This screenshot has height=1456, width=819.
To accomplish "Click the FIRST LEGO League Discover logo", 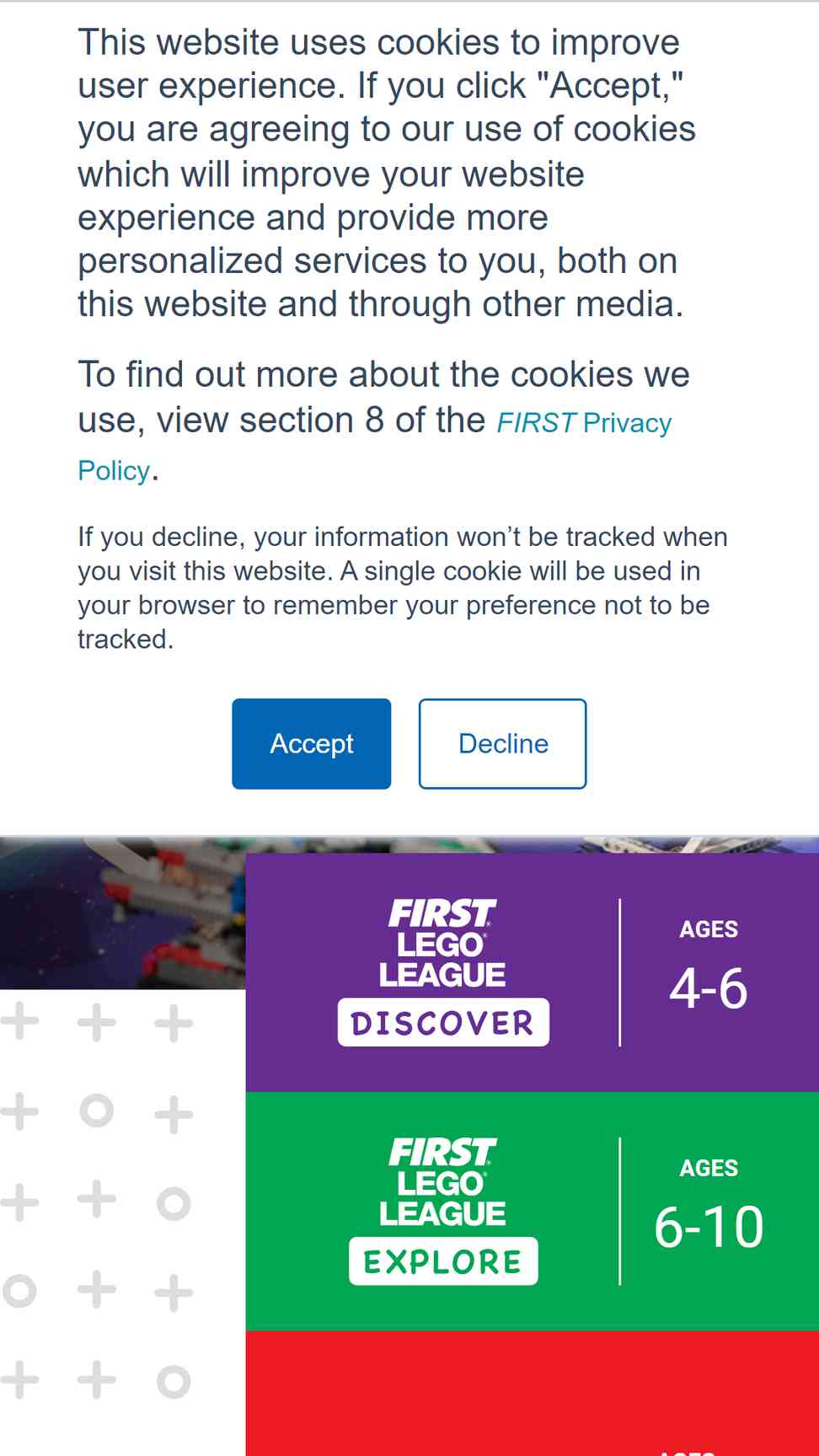I will [442, 972].
